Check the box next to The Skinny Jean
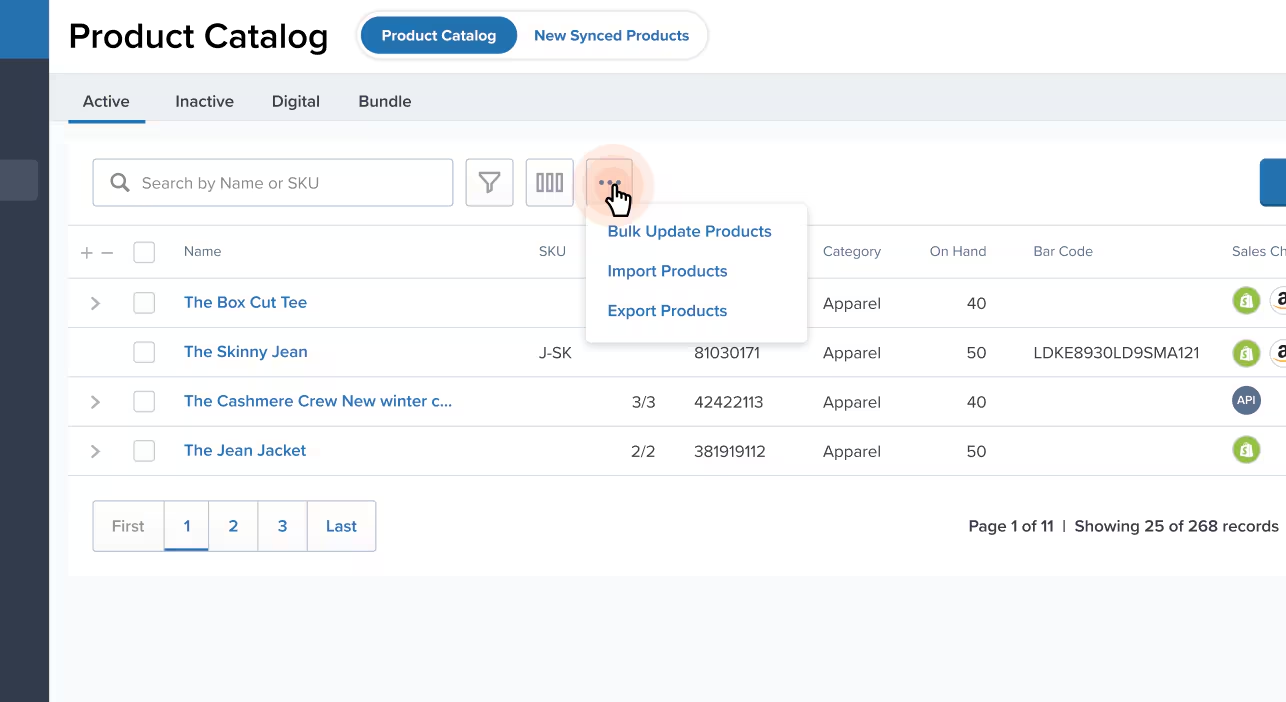The width and height of the screenshot is (1286, 702). tap(143, 352)
